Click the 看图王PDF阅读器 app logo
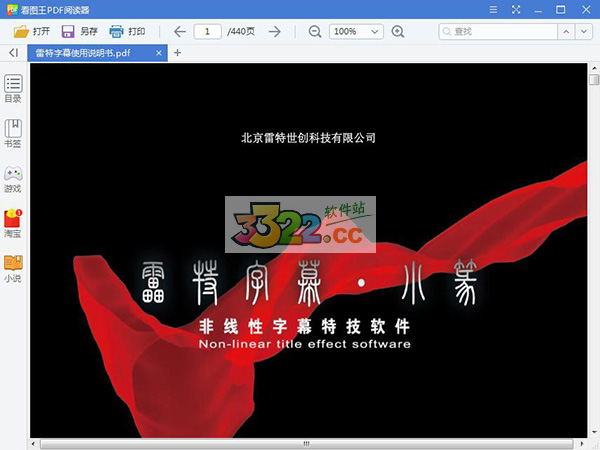The width and height of the screenshot is (600, 450). pyautogui.click(x=12, y=10)
